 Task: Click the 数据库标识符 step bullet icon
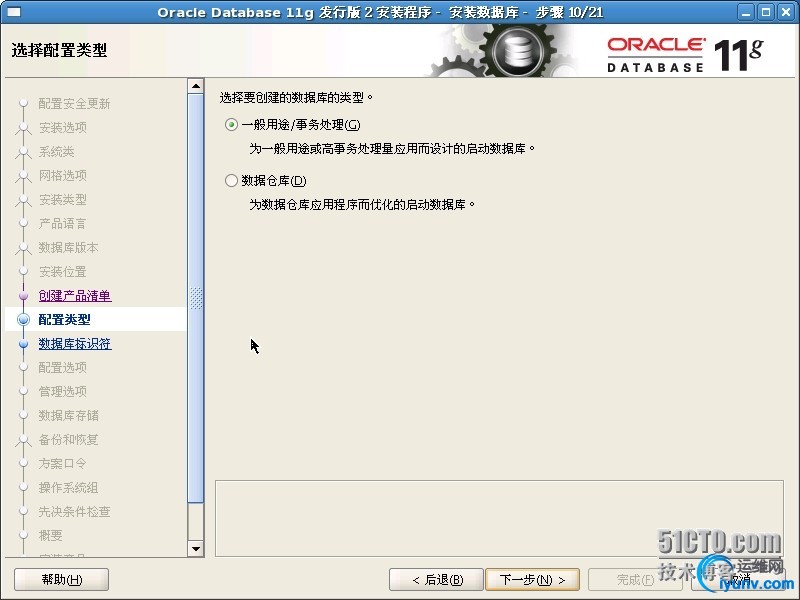pyautogui.click(x=23, y=343)
